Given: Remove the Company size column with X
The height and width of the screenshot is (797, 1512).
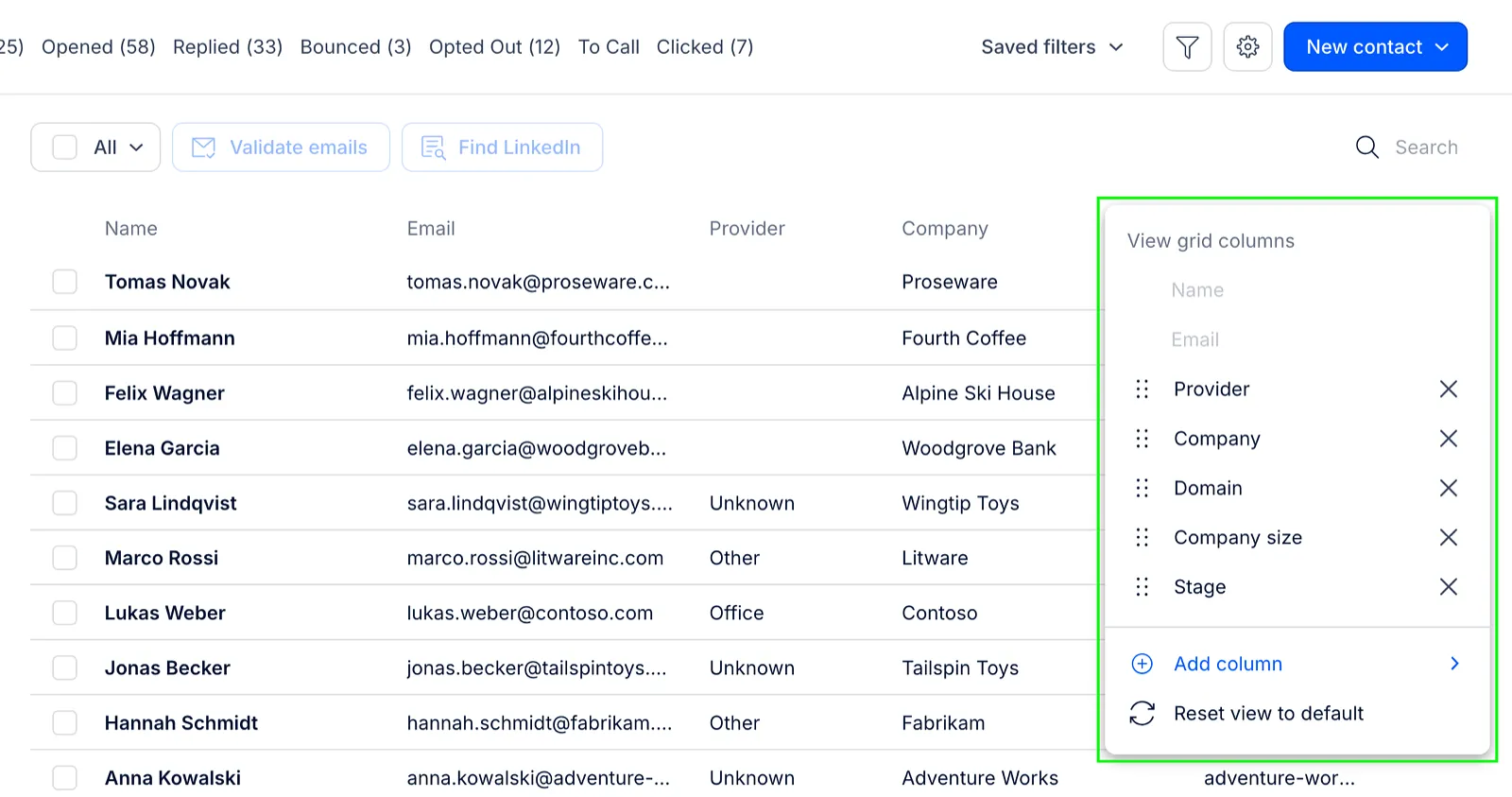Looking at the screenshot, I should click(1448, 537).
